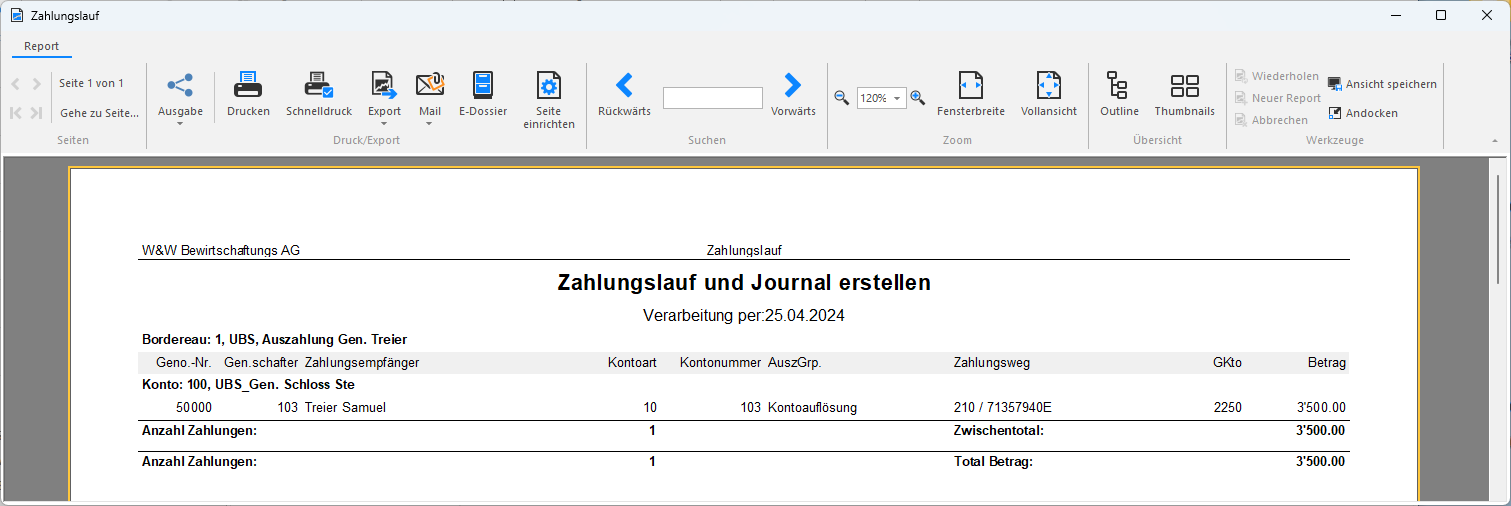Click Treier Samuel payee name
Screen dimensions: 1511x506
(345, 407)
